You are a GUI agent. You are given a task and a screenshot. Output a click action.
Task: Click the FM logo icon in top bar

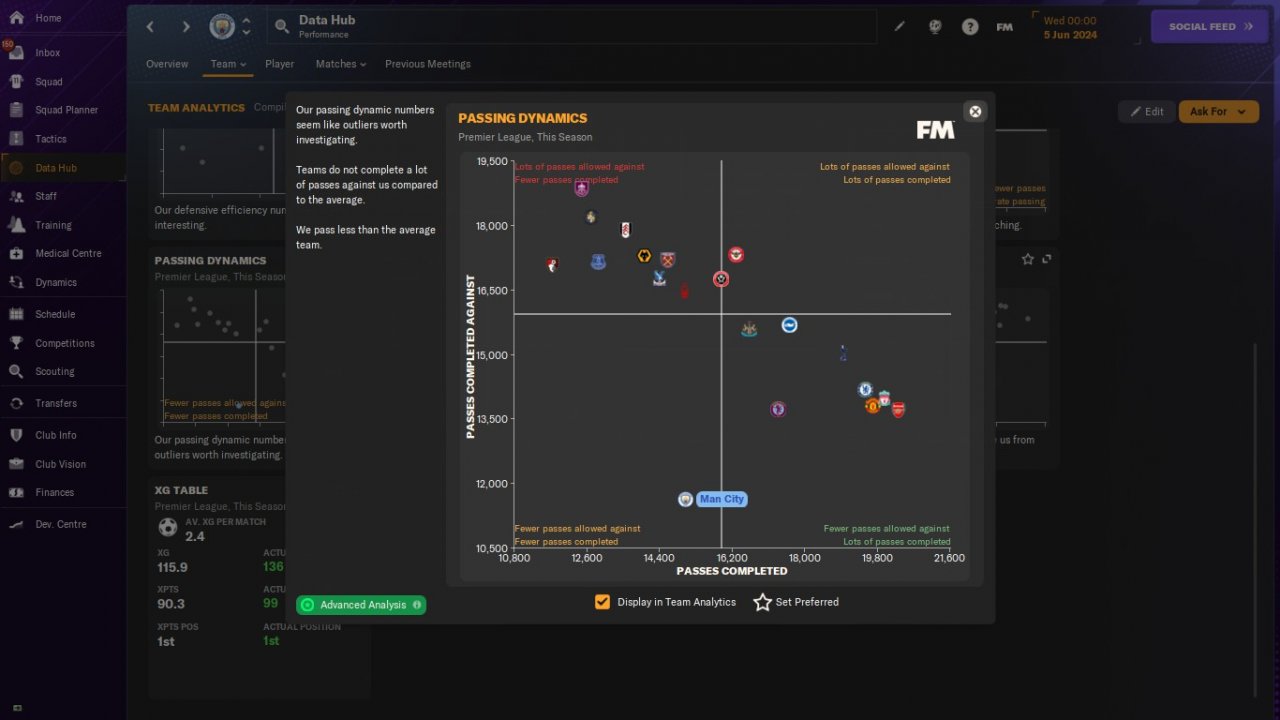click(x=1005, y=27)
